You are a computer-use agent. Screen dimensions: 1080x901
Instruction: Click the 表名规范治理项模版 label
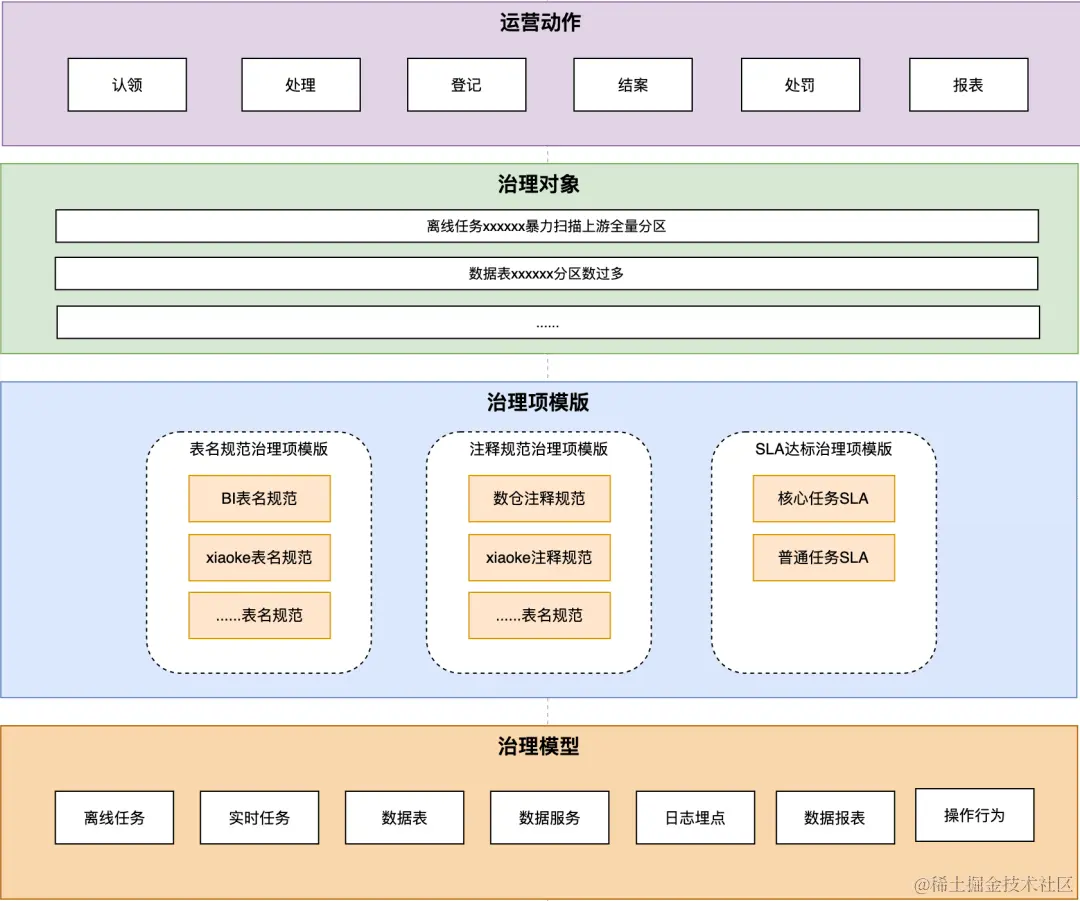click(259, 449)
